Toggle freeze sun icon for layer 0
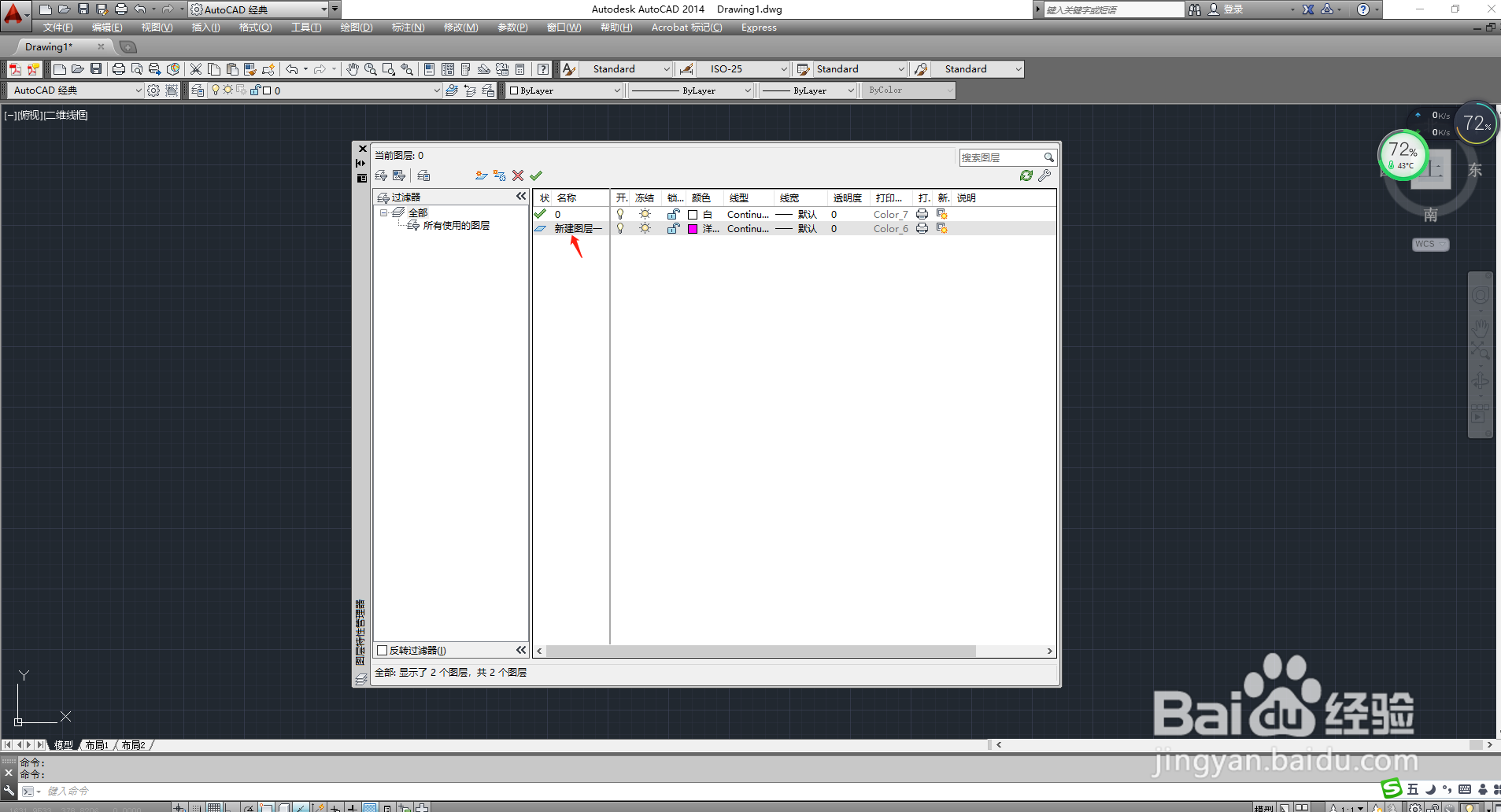 pos(645,214)
